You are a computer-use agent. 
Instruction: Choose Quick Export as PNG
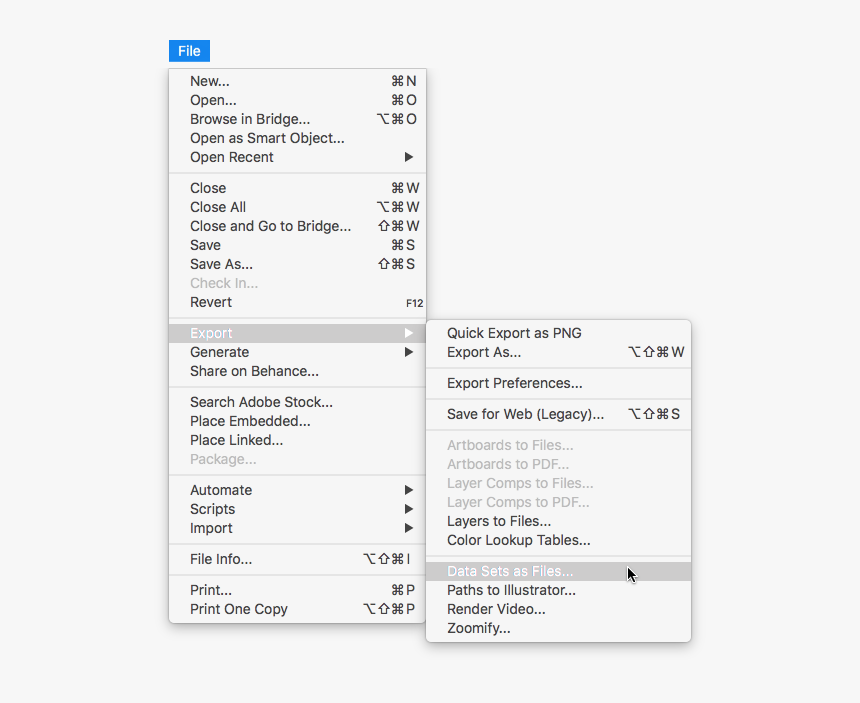(x=513, y=333)
